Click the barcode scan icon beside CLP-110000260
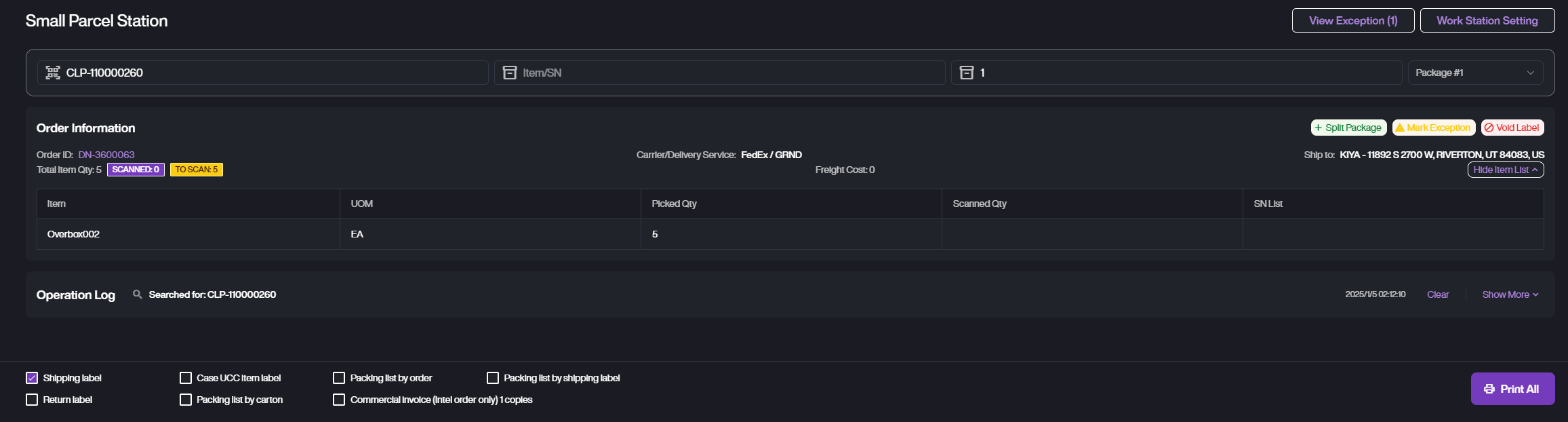1568x422 pixels. click(x=53, y=73)
